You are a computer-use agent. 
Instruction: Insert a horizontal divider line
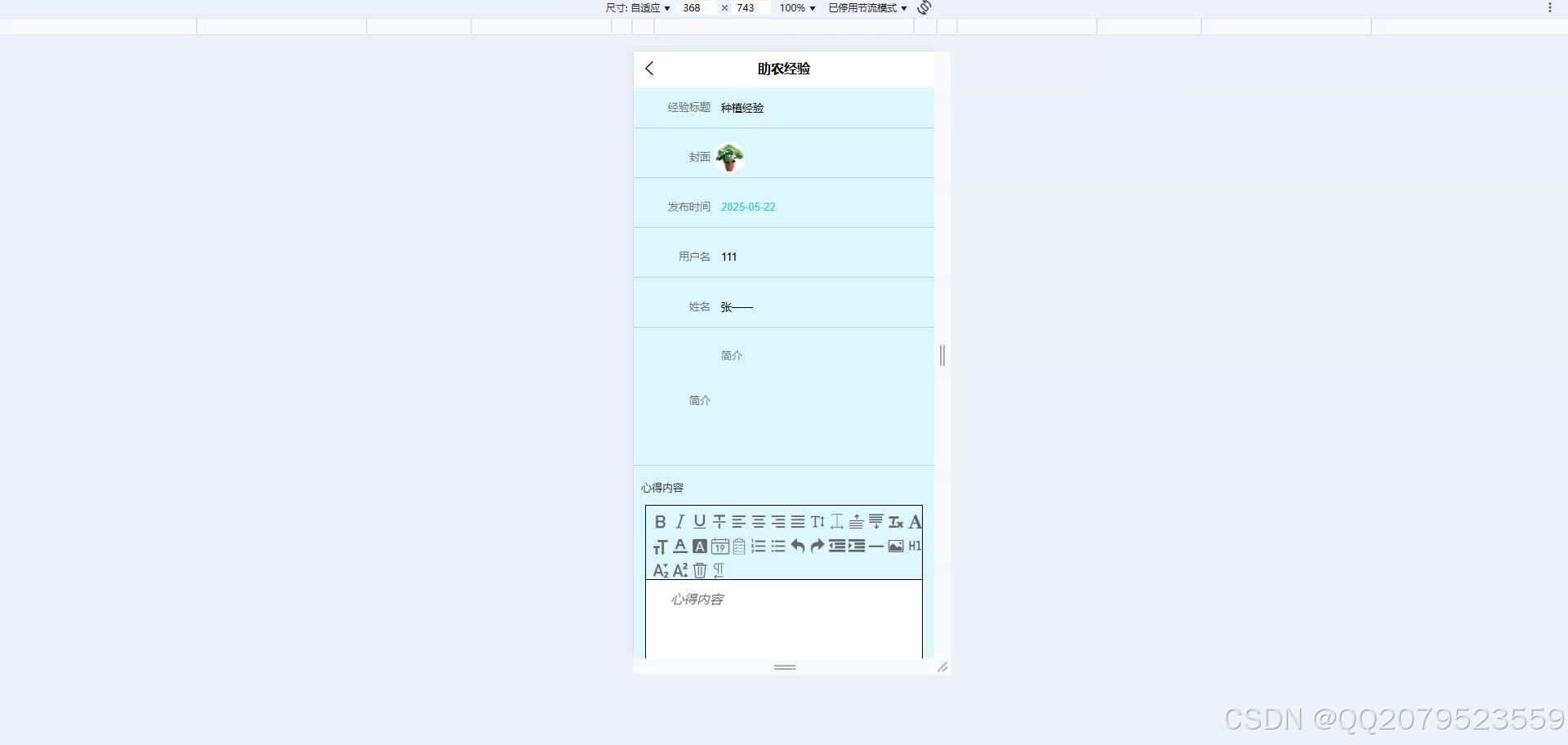[876, 546]
